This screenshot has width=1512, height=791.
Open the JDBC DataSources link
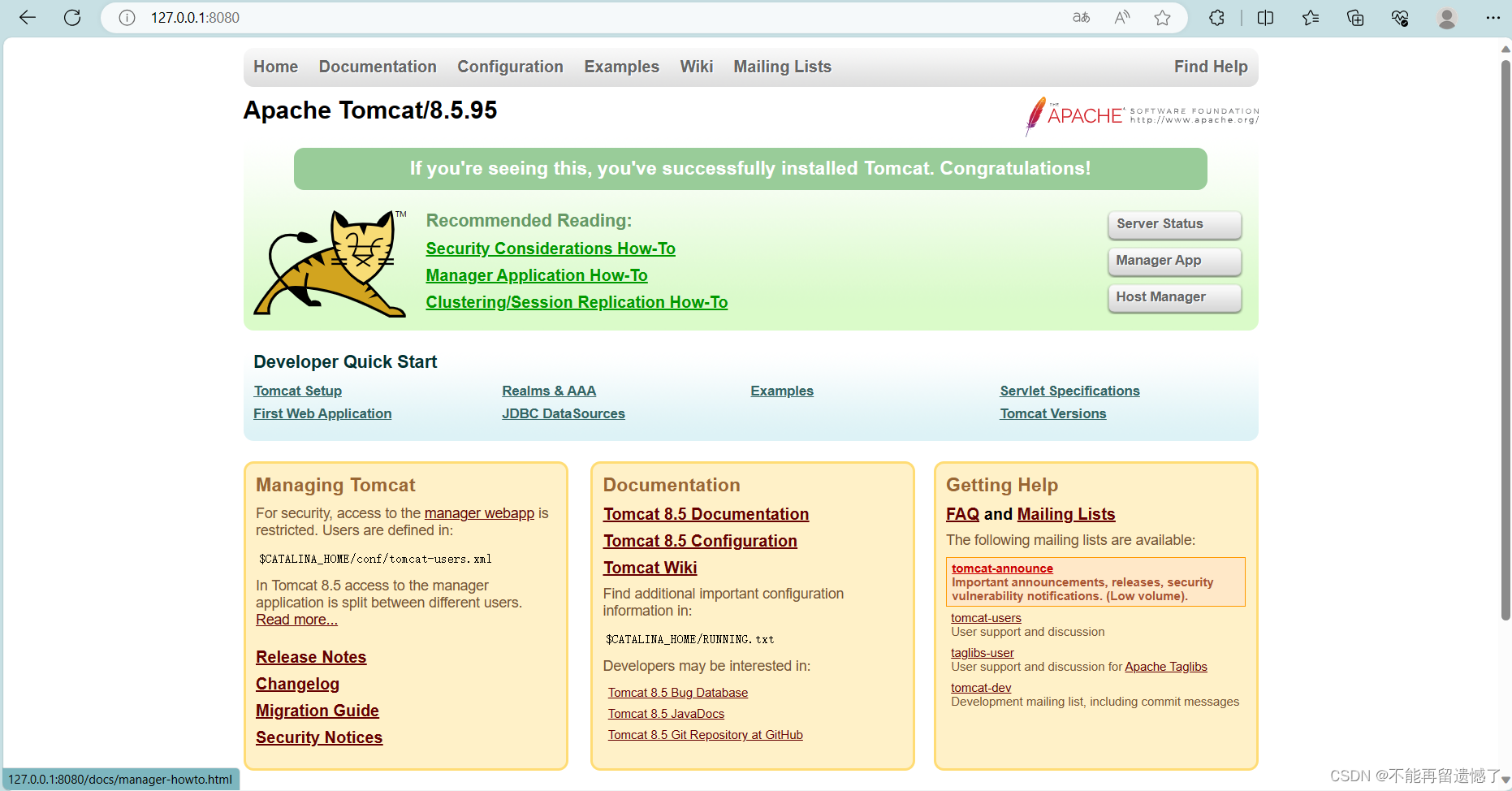[x=564, y=413]
